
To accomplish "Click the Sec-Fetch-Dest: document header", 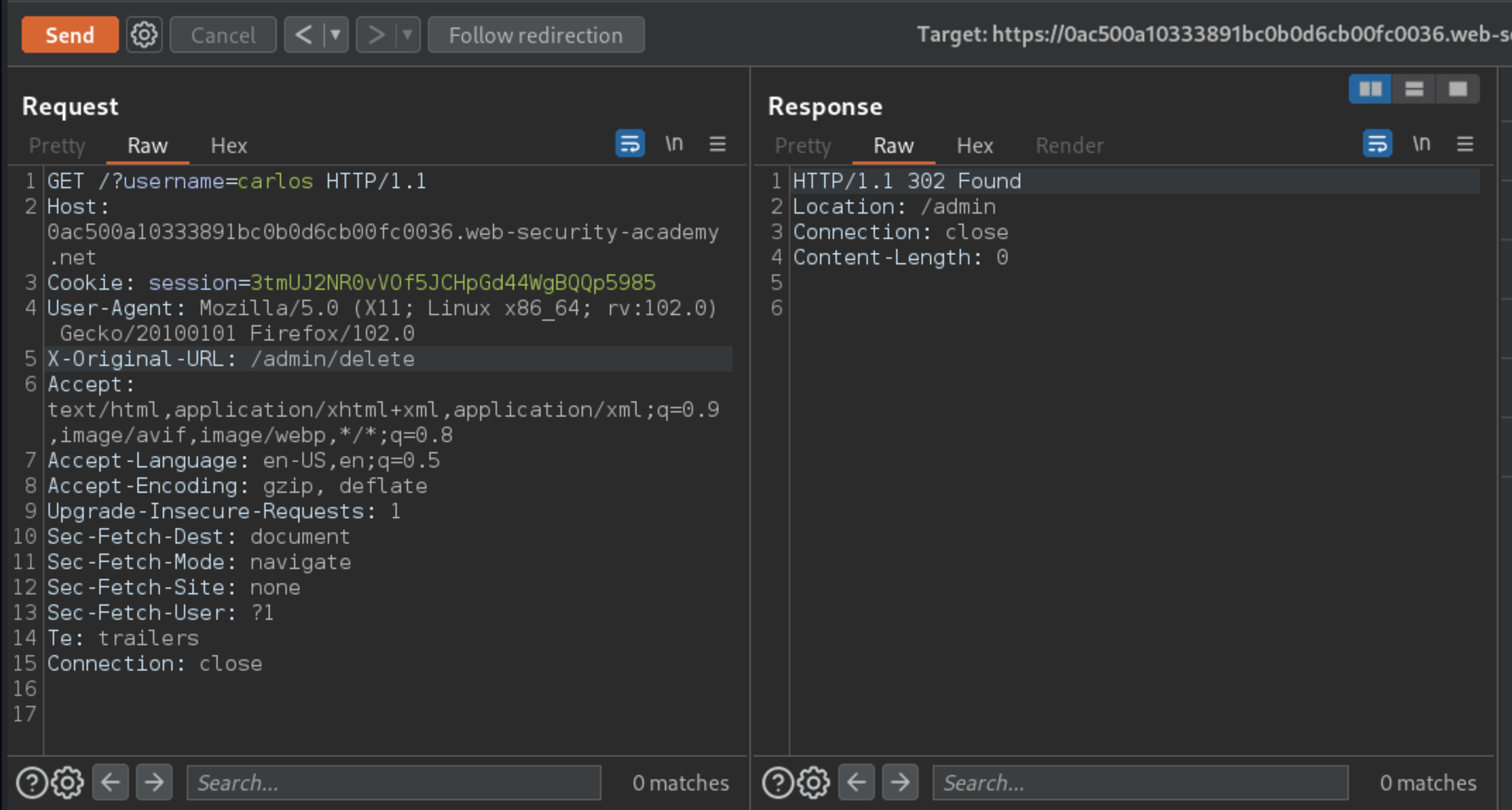I will [x=199, y=536].
